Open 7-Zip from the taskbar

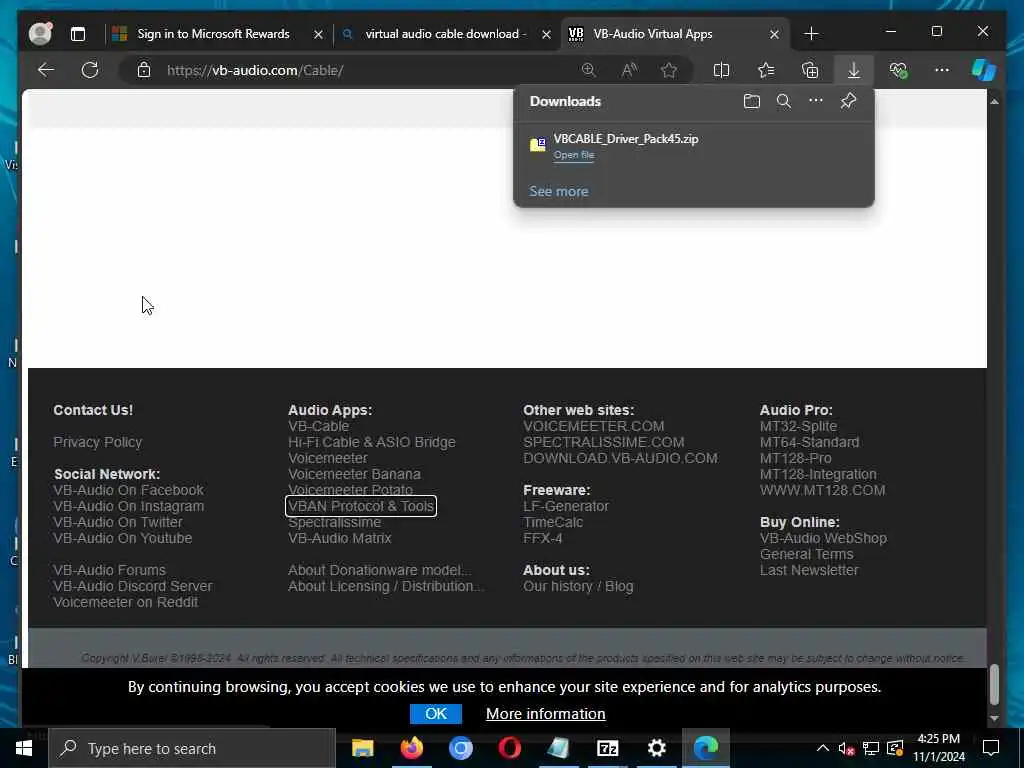(607, 748)
